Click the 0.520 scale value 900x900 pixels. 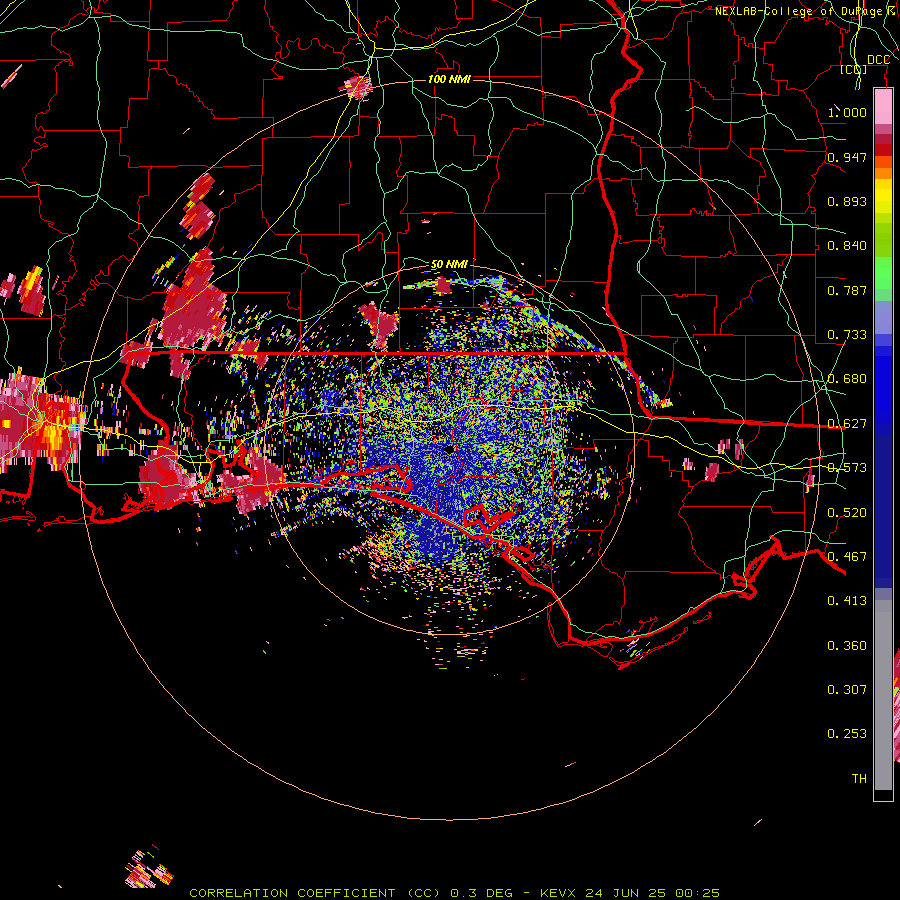pos(847,513)
